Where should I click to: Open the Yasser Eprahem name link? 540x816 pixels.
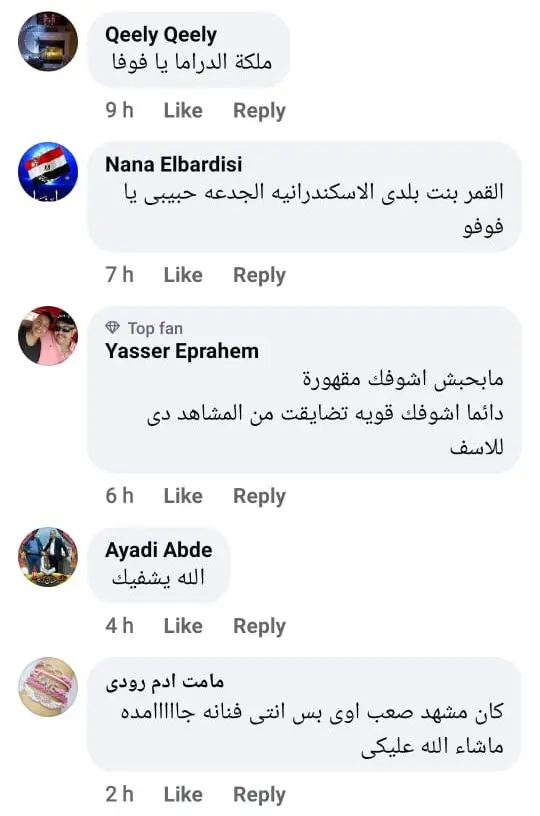pos(182,351)
